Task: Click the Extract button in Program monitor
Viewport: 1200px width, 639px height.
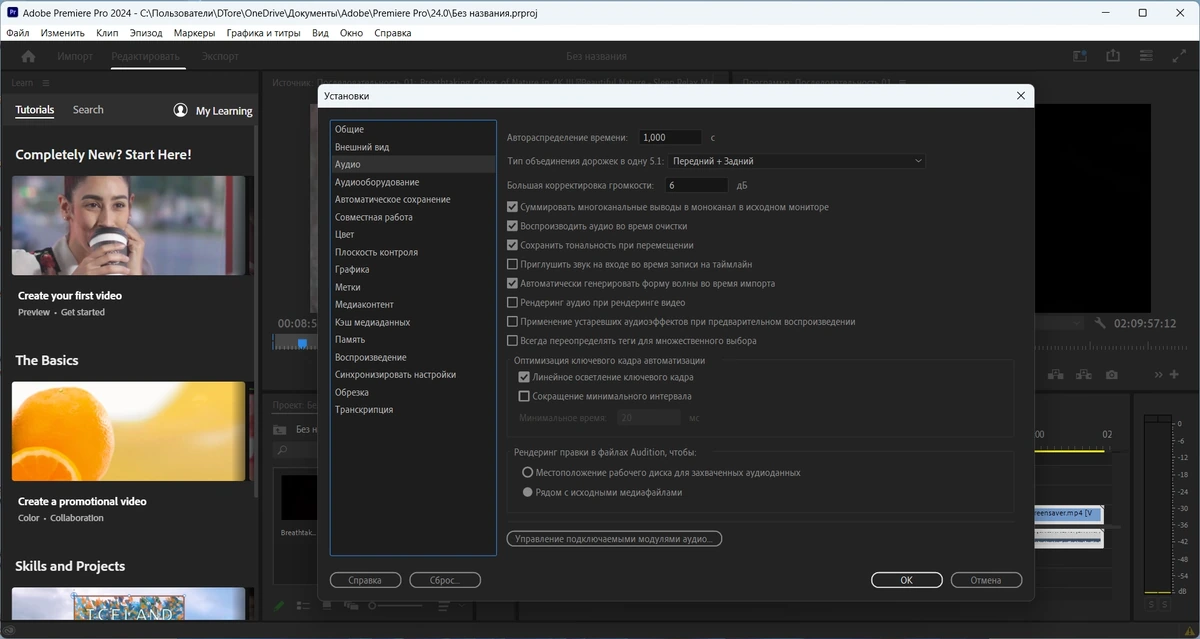Action: pyautogui.click(x=1083, y=374)
